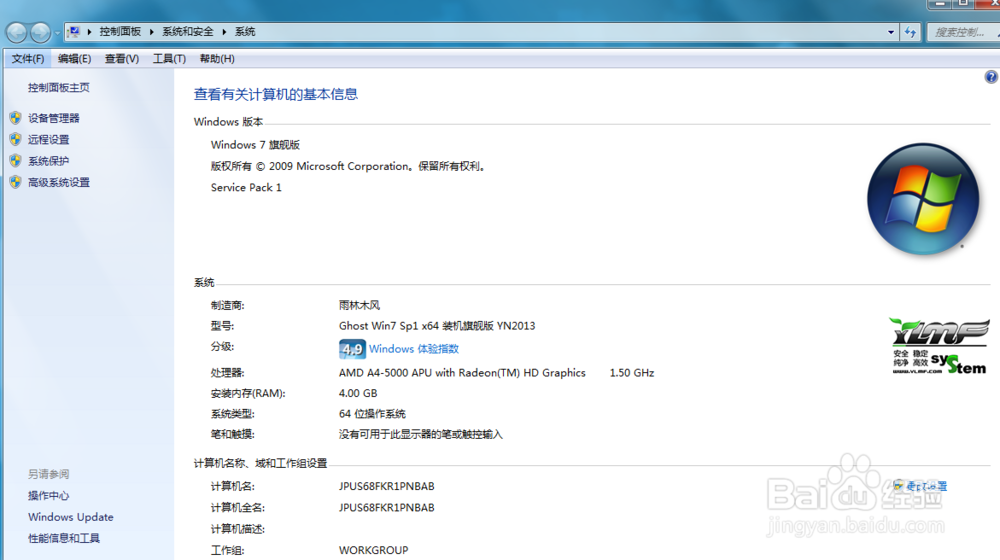Click the 计算机名 value 'JPUS68FKR1PNBAB'
The width and height of the screenshot is (1000, 560).
(386, 486)
